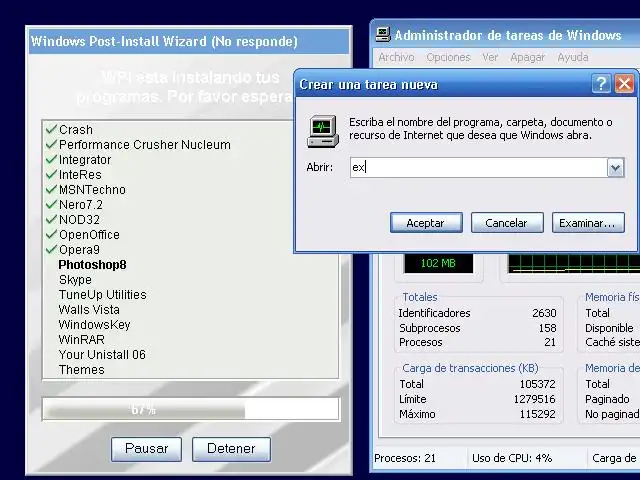Click the checkmark beside NOD32

(51, 220)
